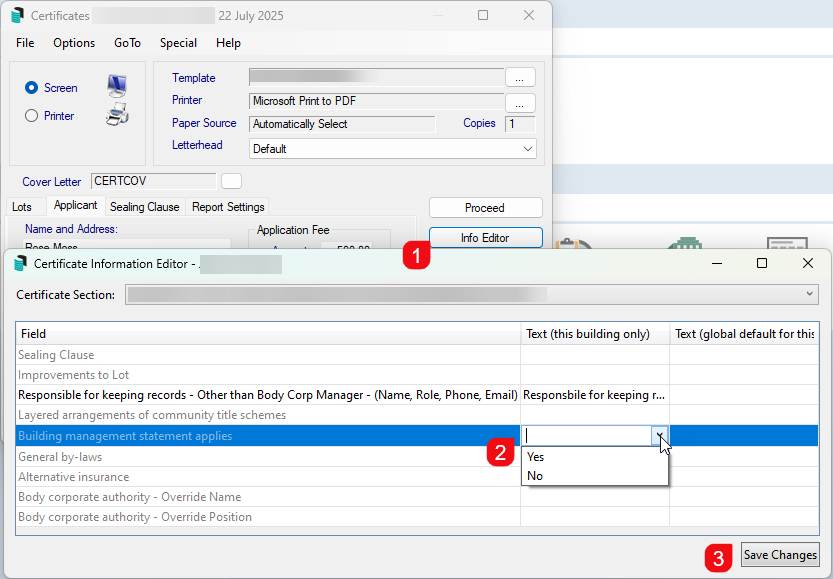Click the Template field
This screenshot has height=579, width=833.
point(376,77)
